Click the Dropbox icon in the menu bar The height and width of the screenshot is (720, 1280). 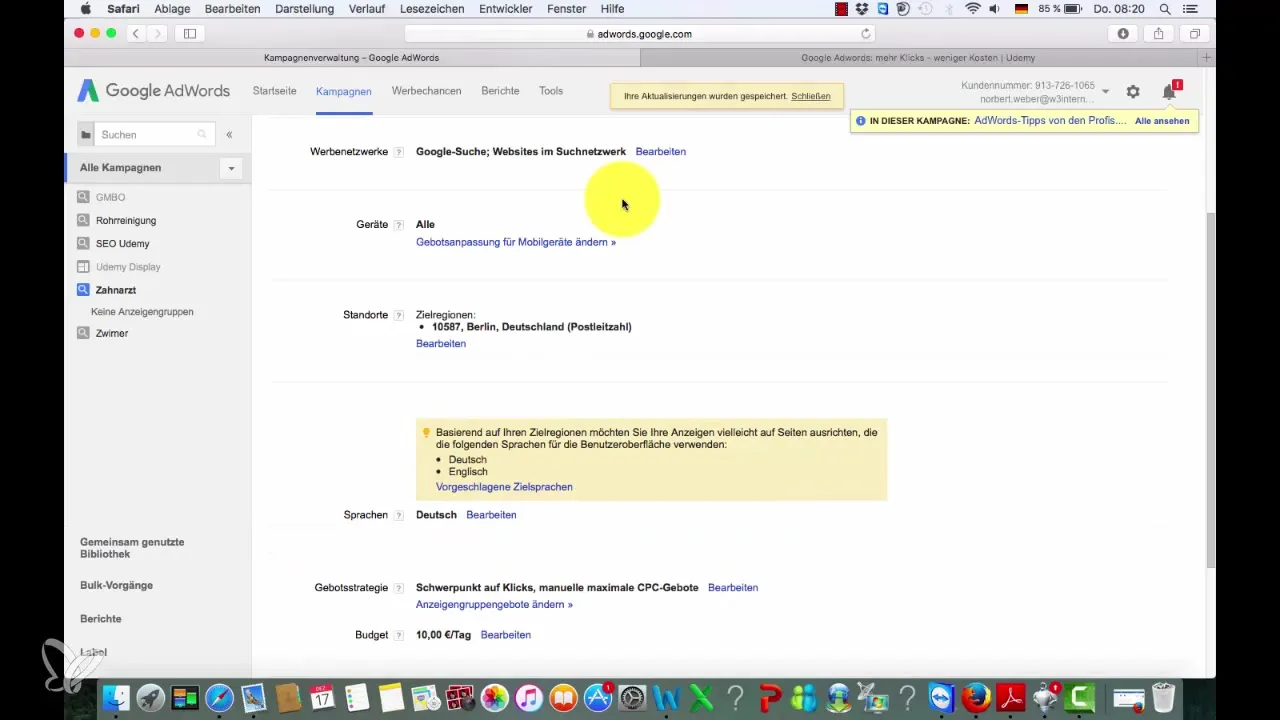[x=862, y=9]
